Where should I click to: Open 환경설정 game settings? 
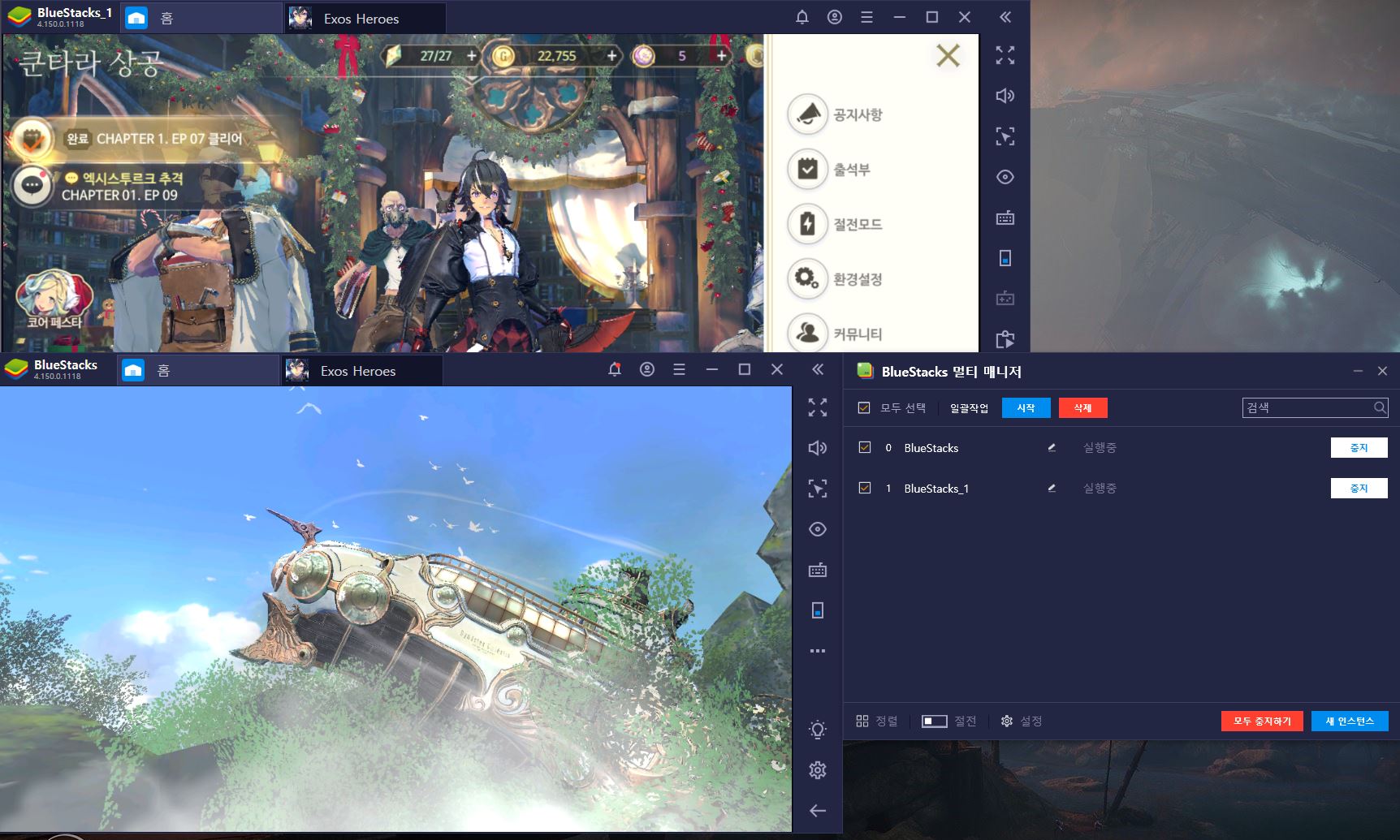click(836, 279)
